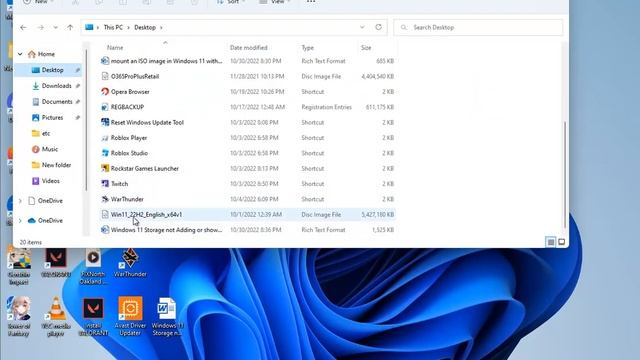Image resolution: width=640 pixels, height=360 pixels.
Task: Select Home in the navigation pane
Action: coord(46,54)
